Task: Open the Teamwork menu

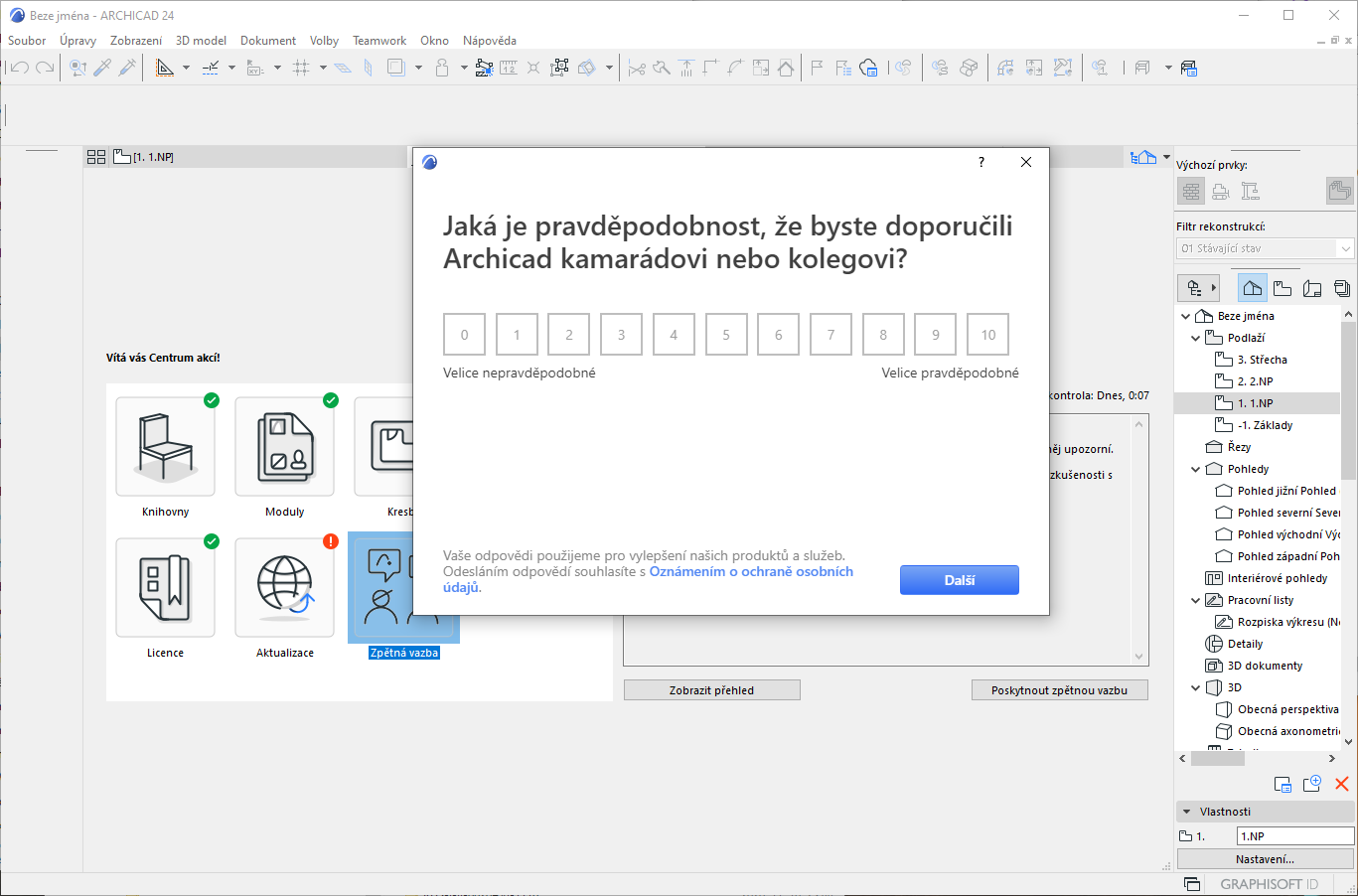Action: tap(378, 41)
